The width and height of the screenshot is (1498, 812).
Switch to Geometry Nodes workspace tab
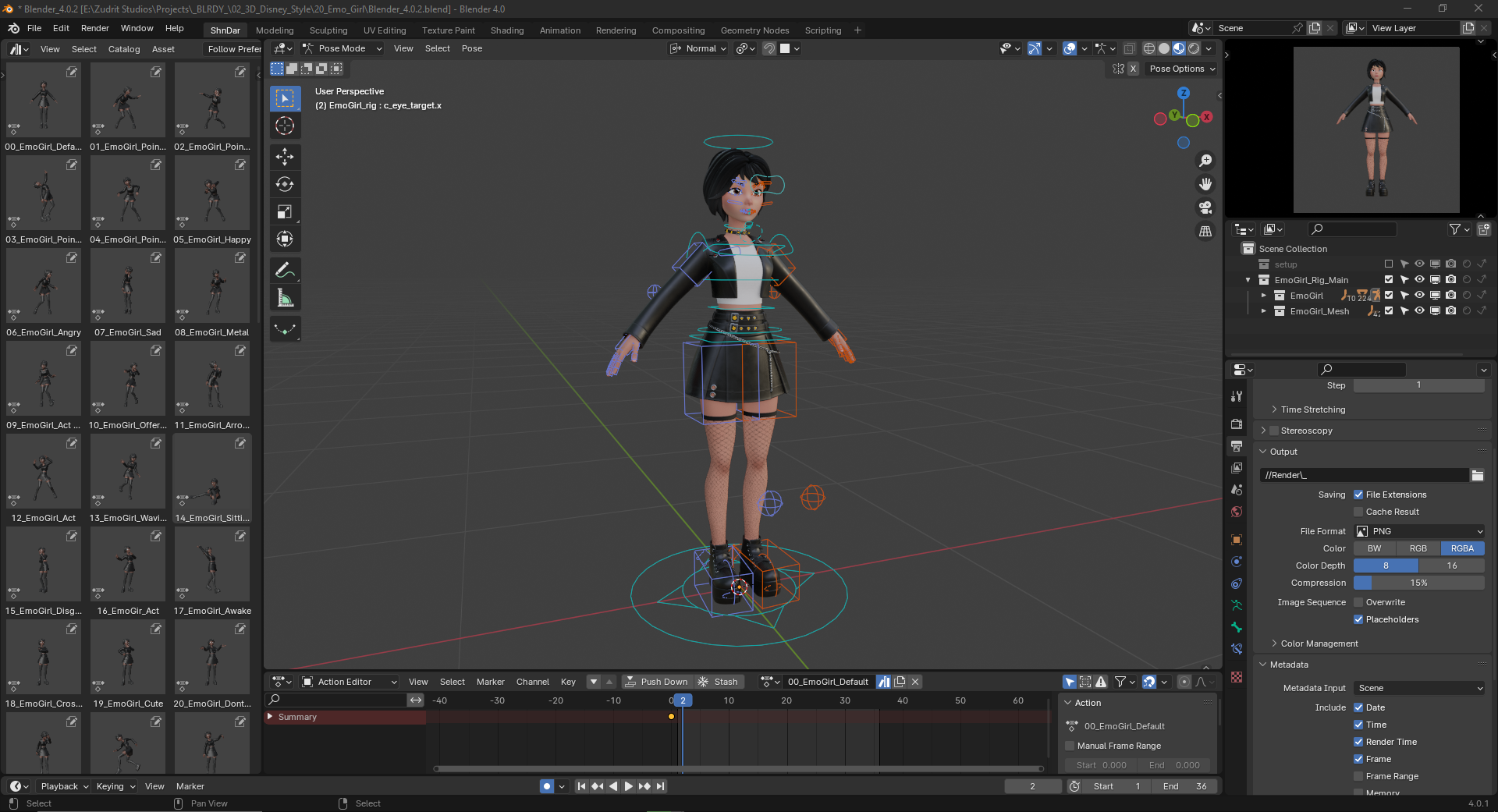coord(754,30)
